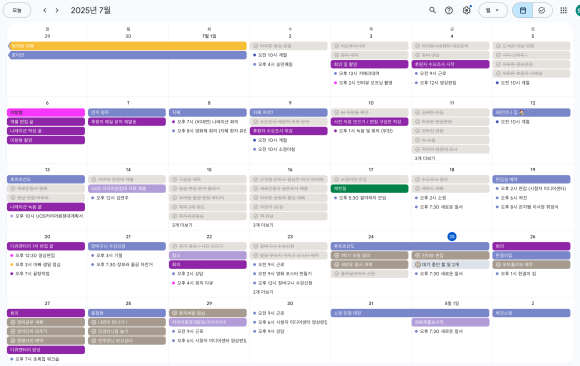Viewport: 580px width, 366px height.
Task: Open 오후 2시 인터뷰 event on July 3
Action: pyautogui.click(x=365, y=83)
